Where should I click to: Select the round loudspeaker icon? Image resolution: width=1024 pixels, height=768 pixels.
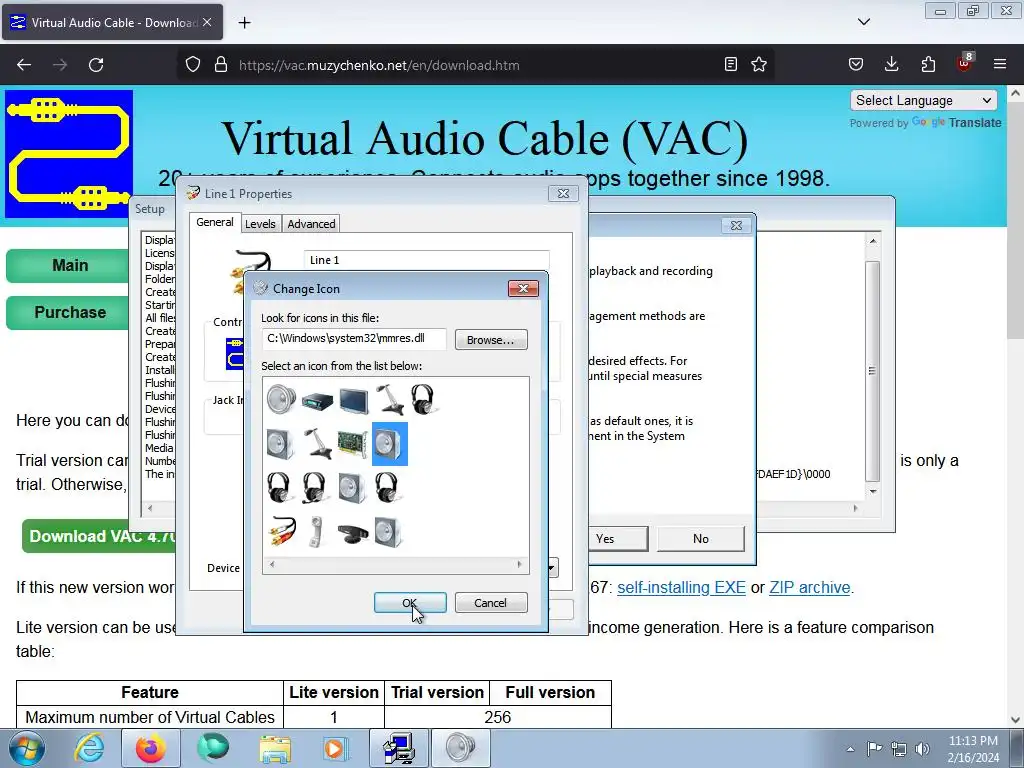tap(281, 399)
